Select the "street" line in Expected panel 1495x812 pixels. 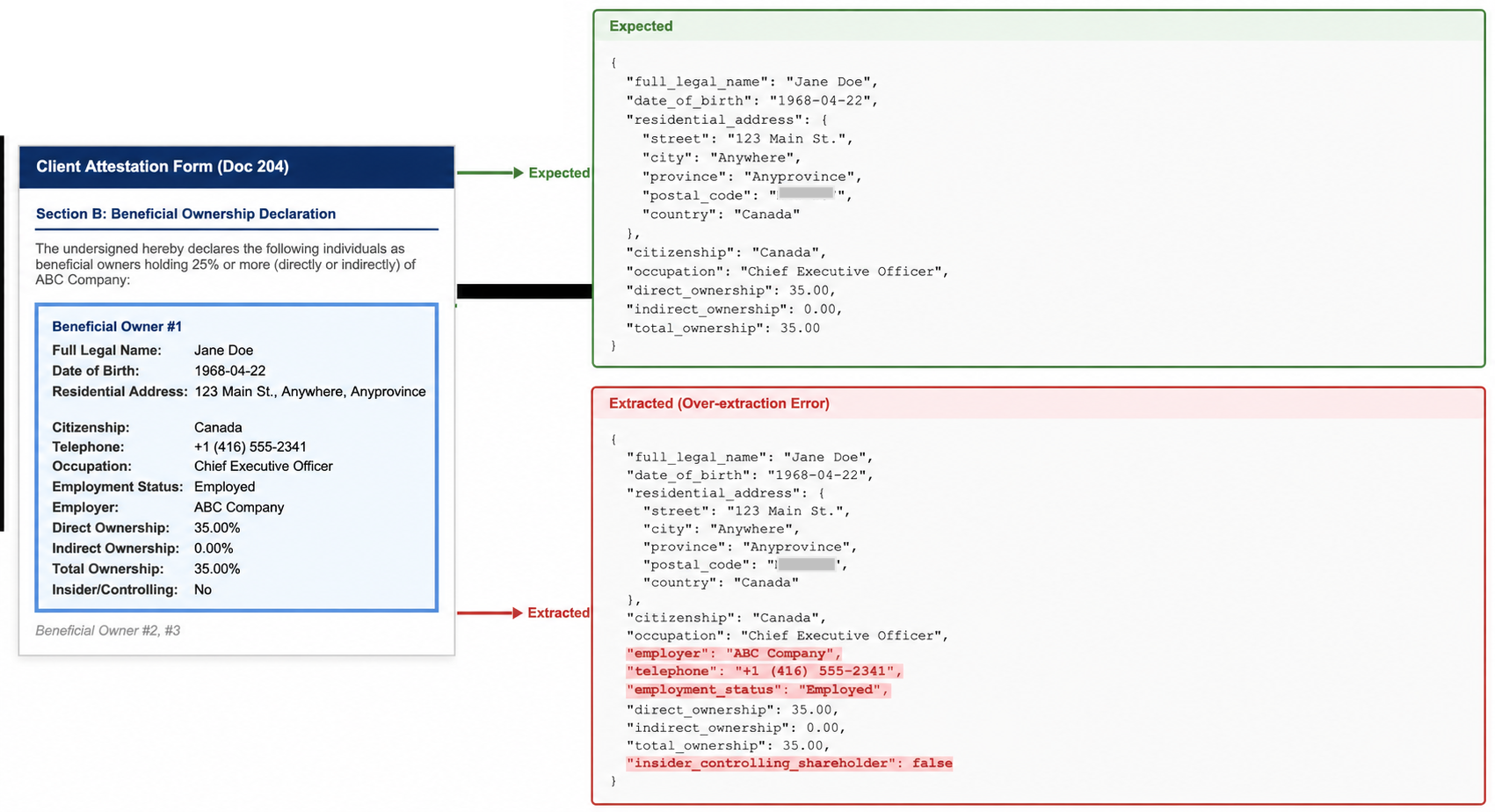748,139
